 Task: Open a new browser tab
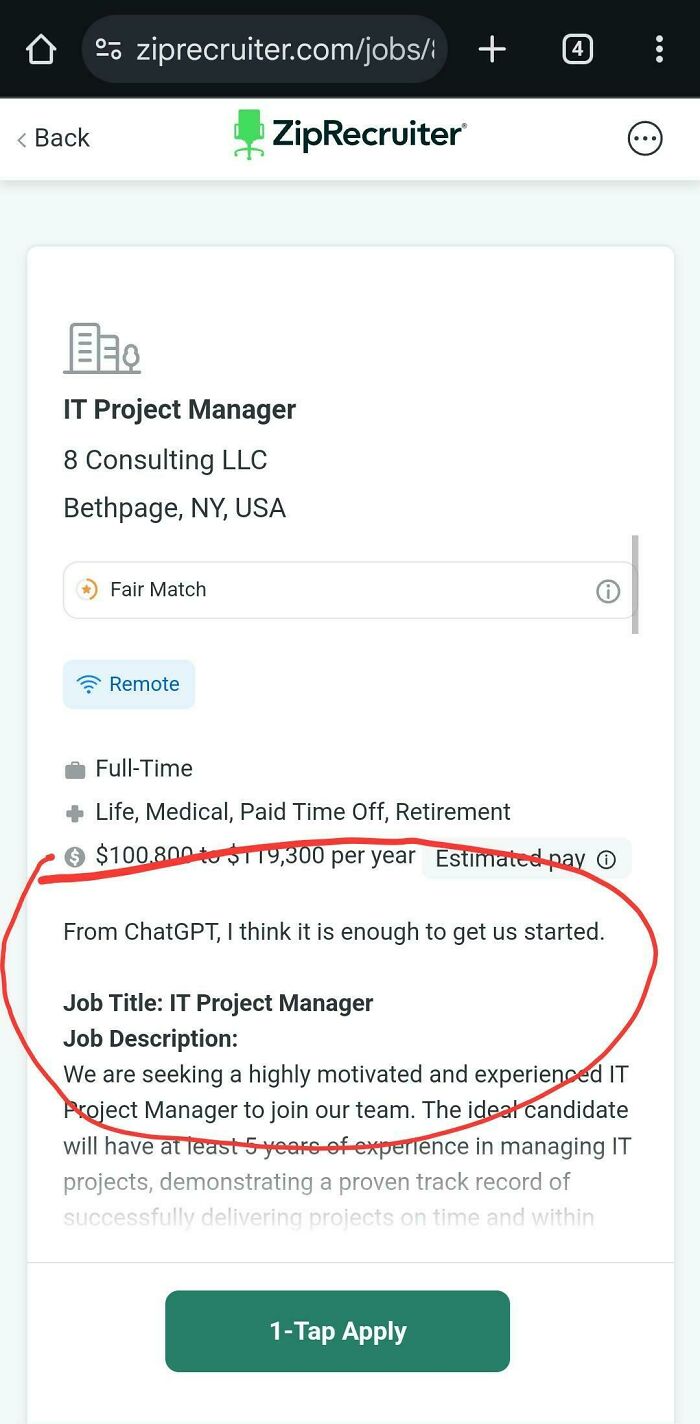click(491, 48)
